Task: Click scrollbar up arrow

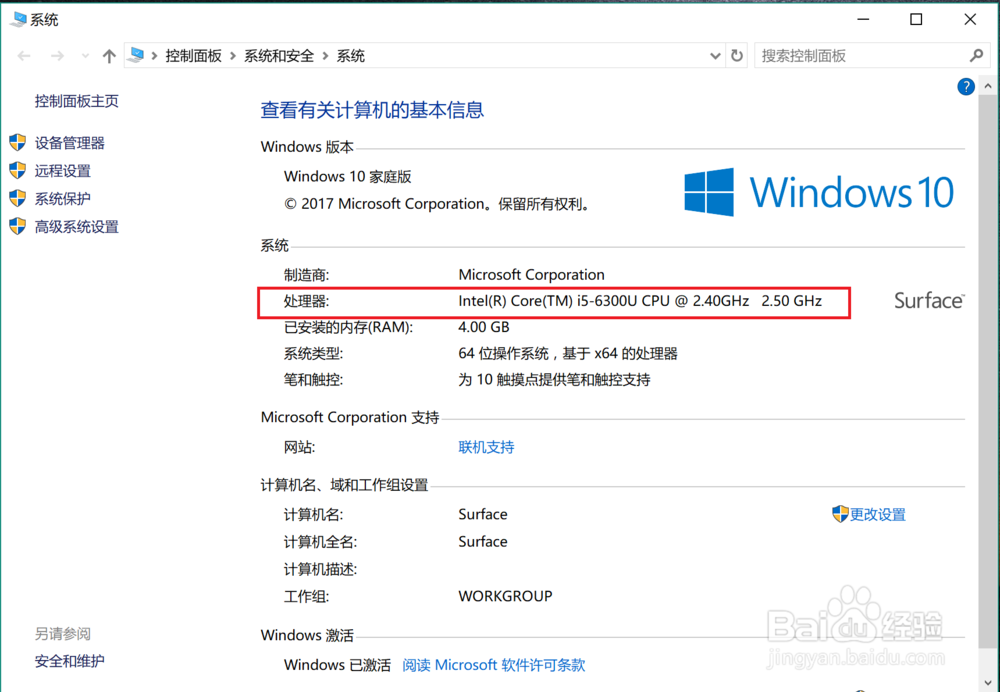Action: pyautogui.click(x=988, y=85)
